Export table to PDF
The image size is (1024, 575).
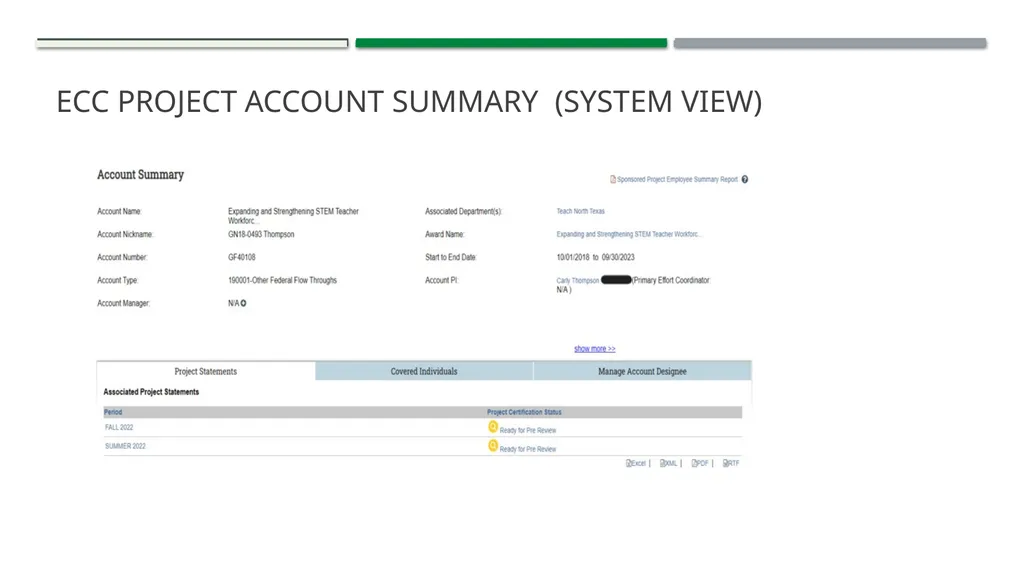[700, 463]
